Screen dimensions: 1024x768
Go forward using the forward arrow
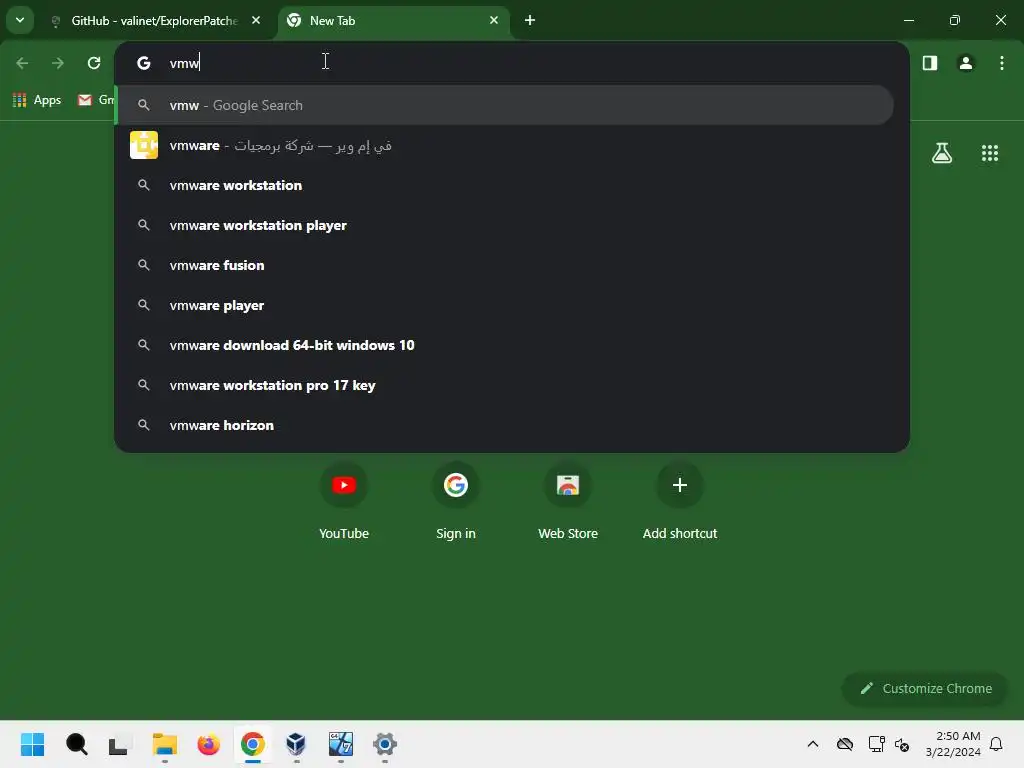point(58,63)
